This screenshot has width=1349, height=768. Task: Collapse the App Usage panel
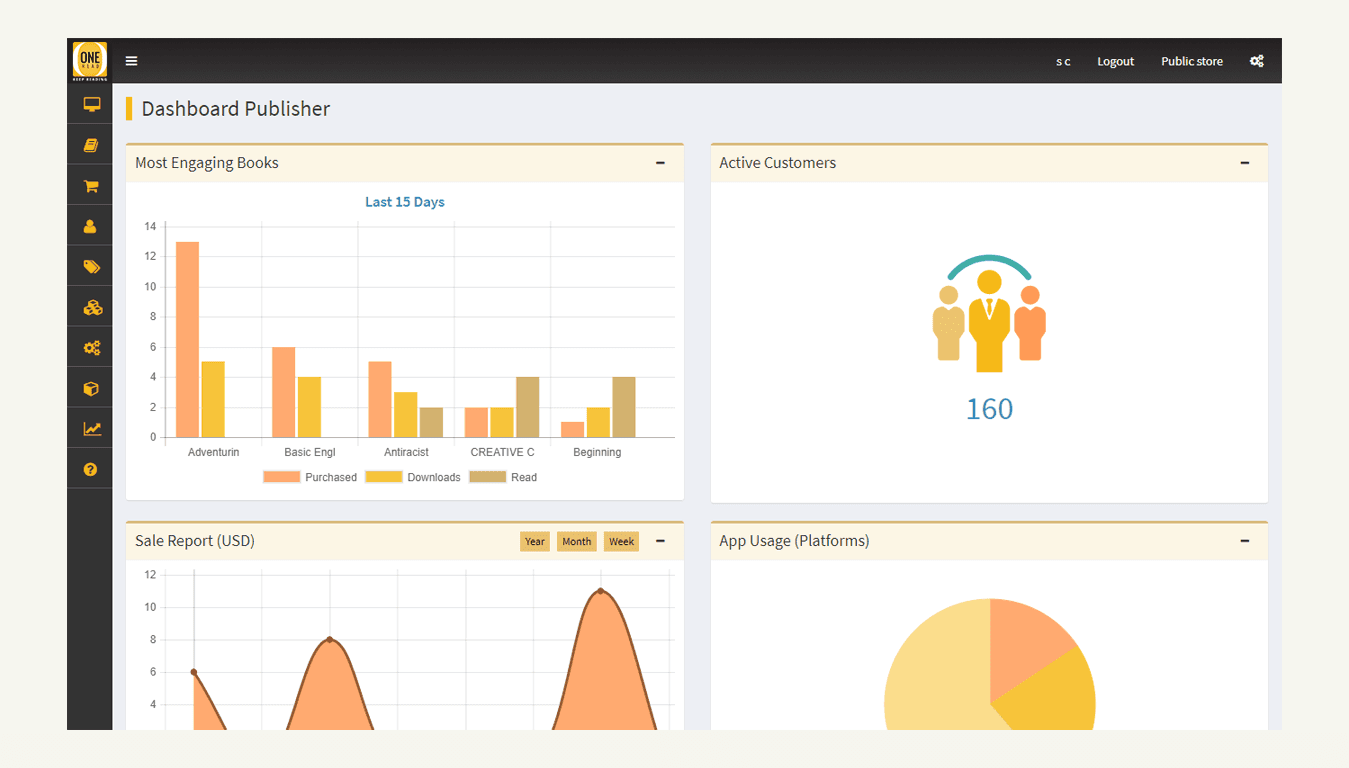coord(1244,541)
